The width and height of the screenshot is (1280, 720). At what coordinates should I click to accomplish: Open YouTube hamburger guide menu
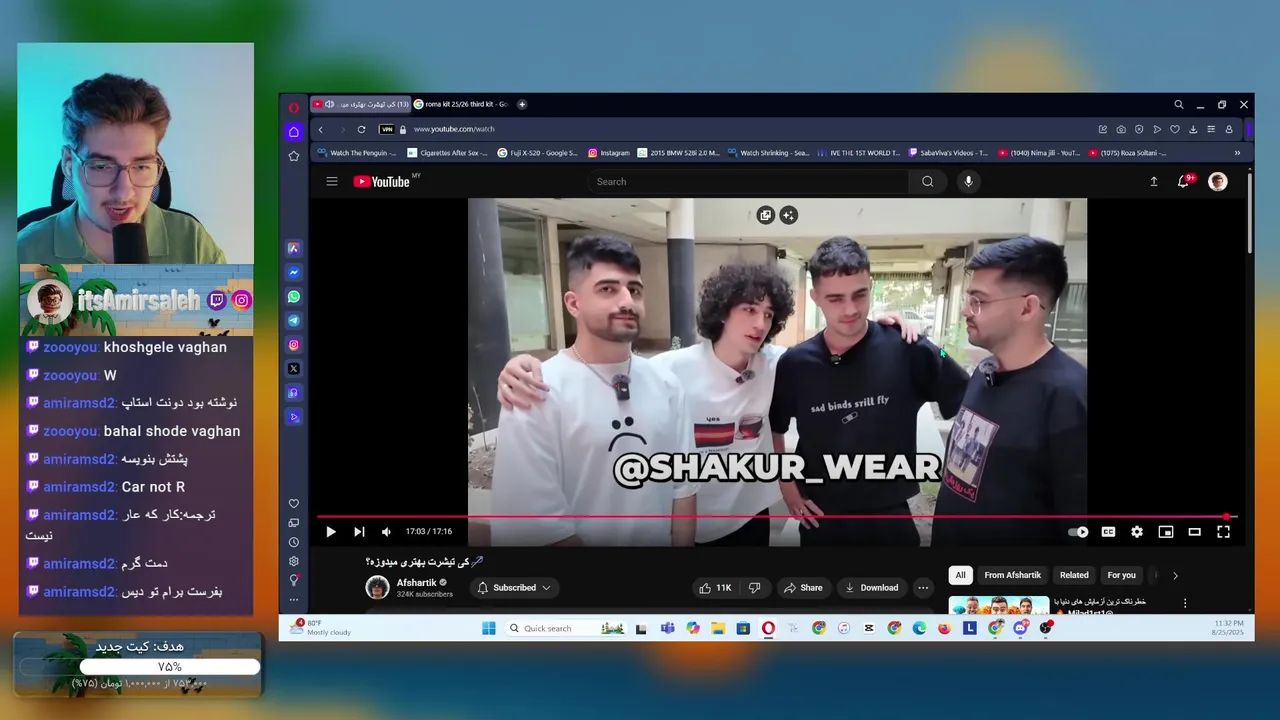coord(331,181)
